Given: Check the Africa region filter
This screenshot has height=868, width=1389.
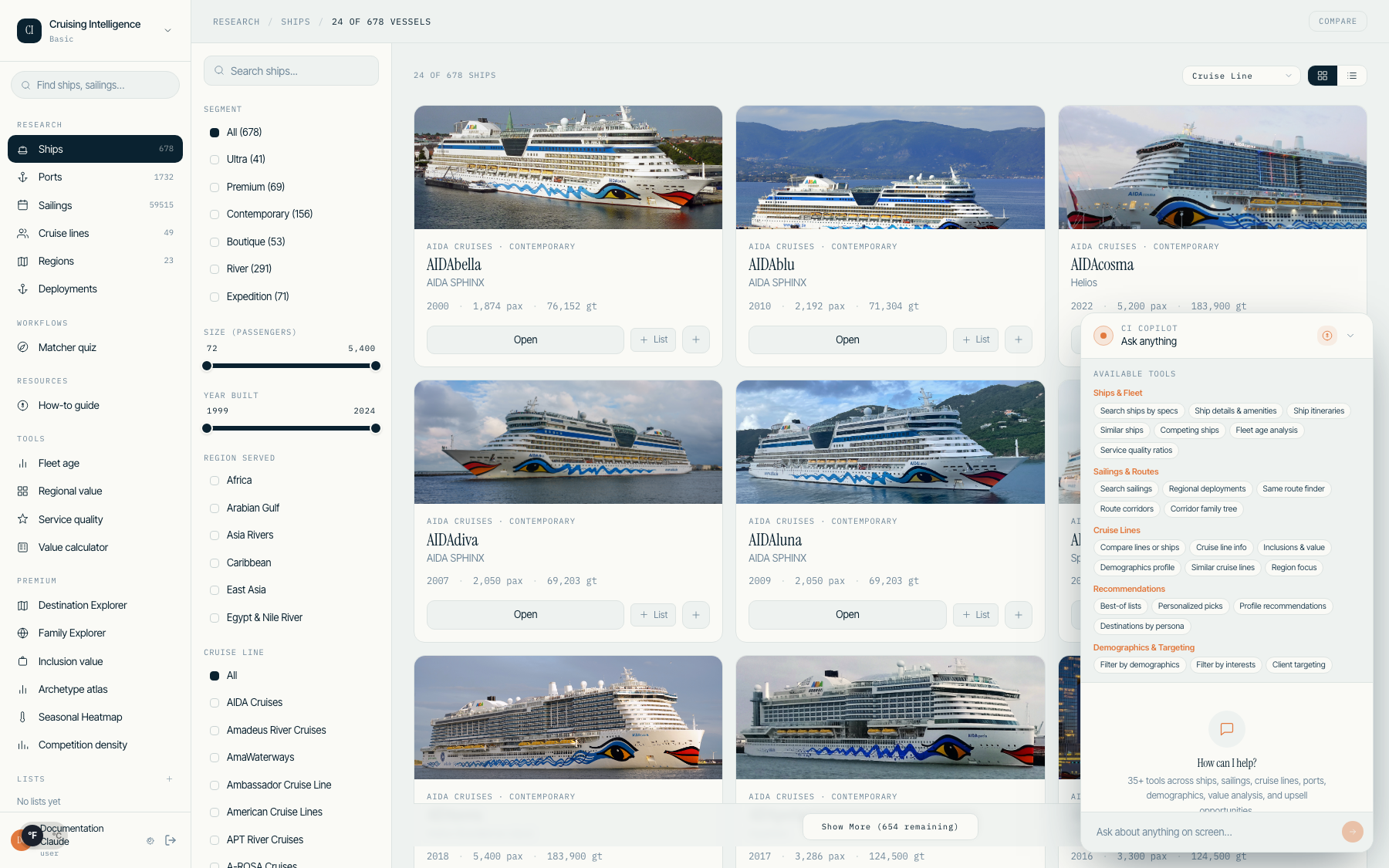Looking at the screenshot, I should pyautogui.click(x=215, y=481).
